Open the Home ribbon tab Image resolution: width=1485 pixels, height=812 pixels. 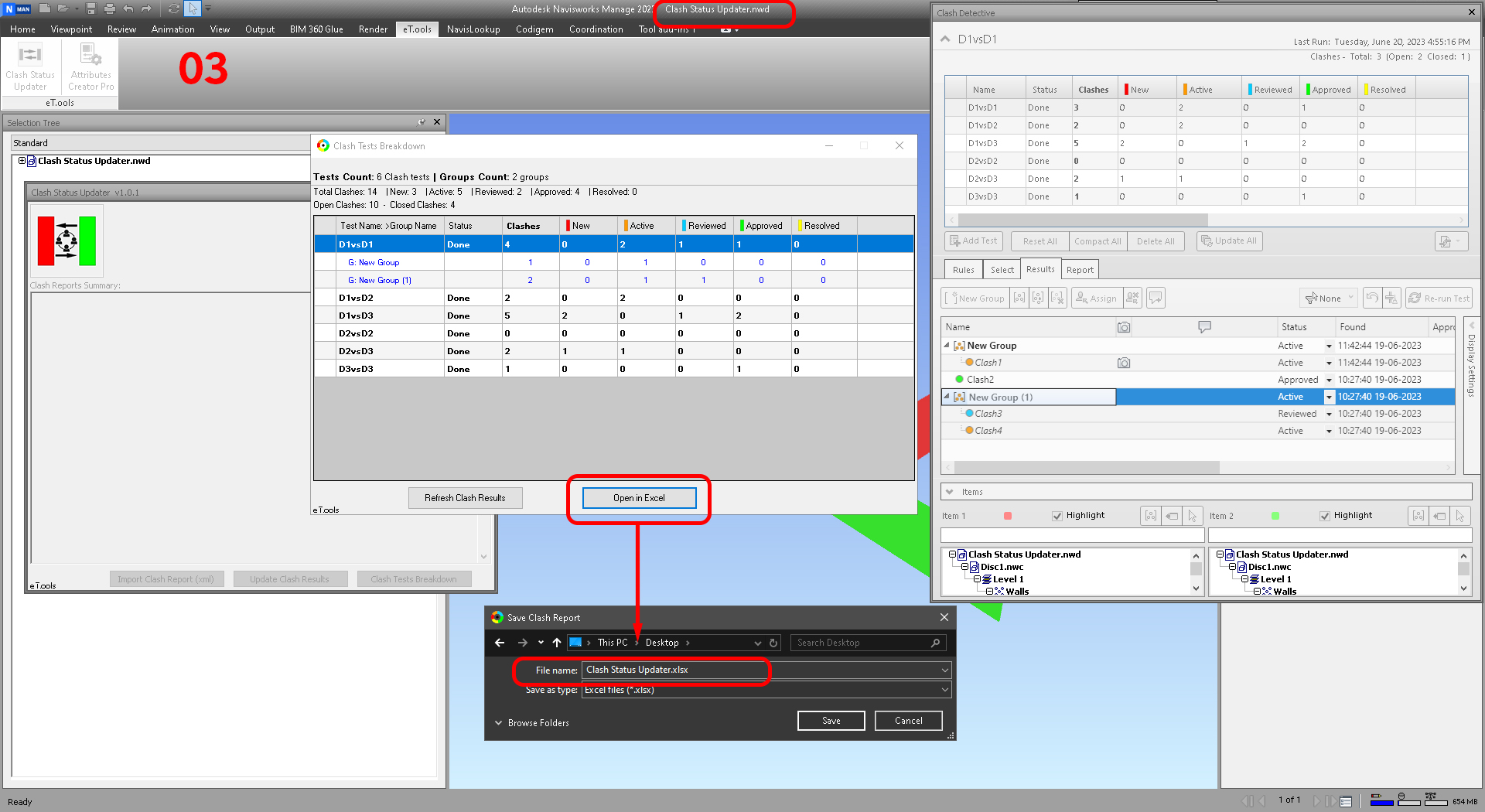click(x=22, y=29)
